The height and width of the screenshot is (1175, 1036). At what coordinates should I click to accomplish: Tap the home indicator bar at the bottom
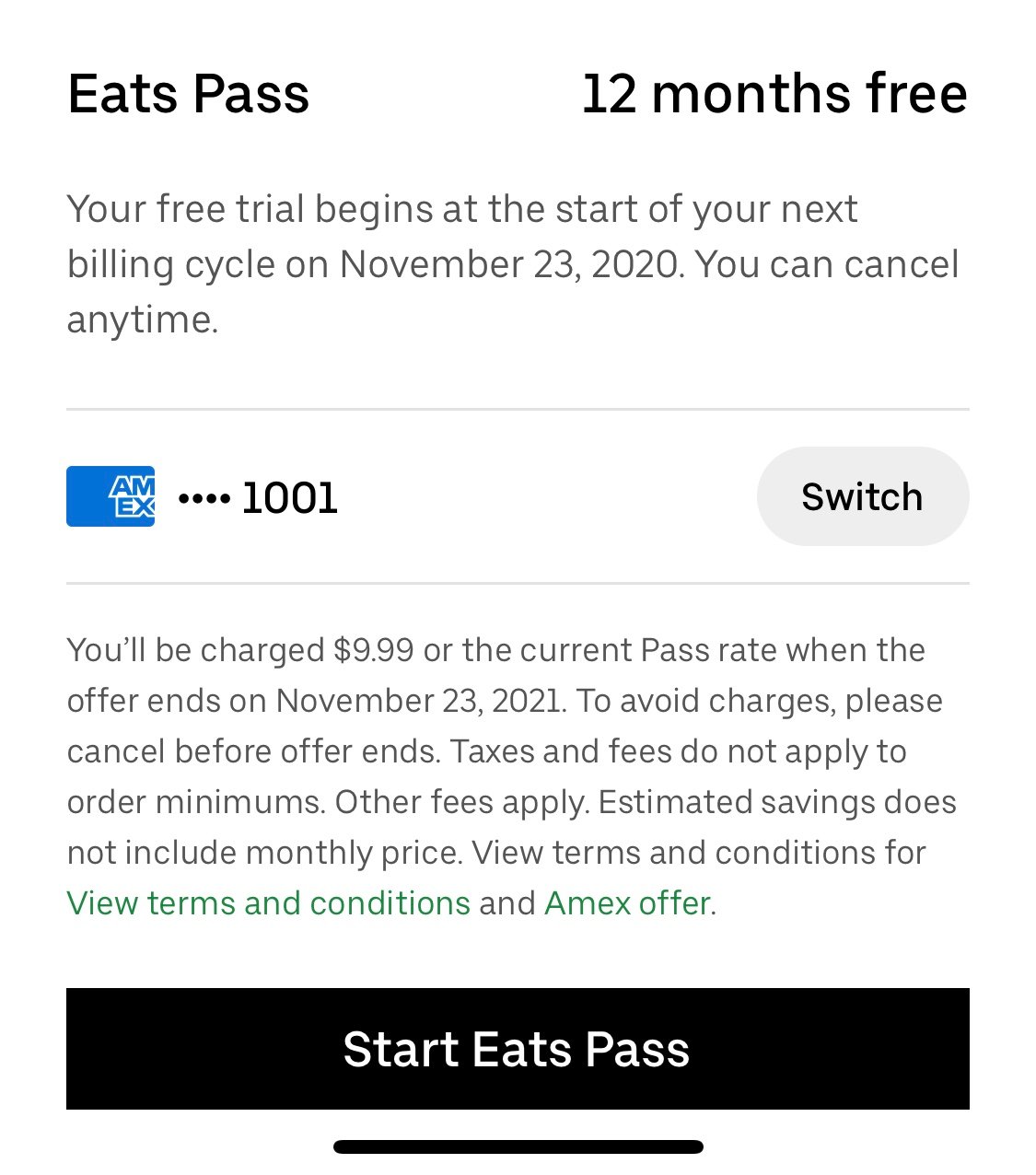click(518, 1146)
